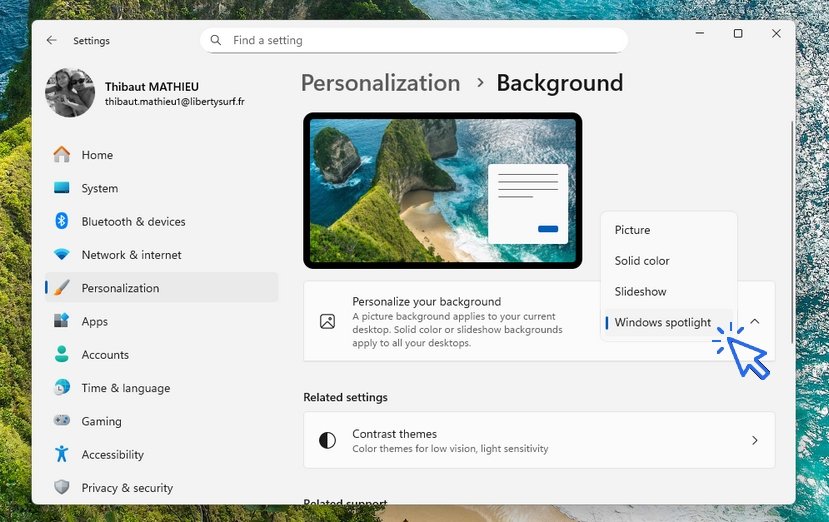829x522 pixels.
Task: Click the Accessibility figure icon
Action: pos(62,454)
